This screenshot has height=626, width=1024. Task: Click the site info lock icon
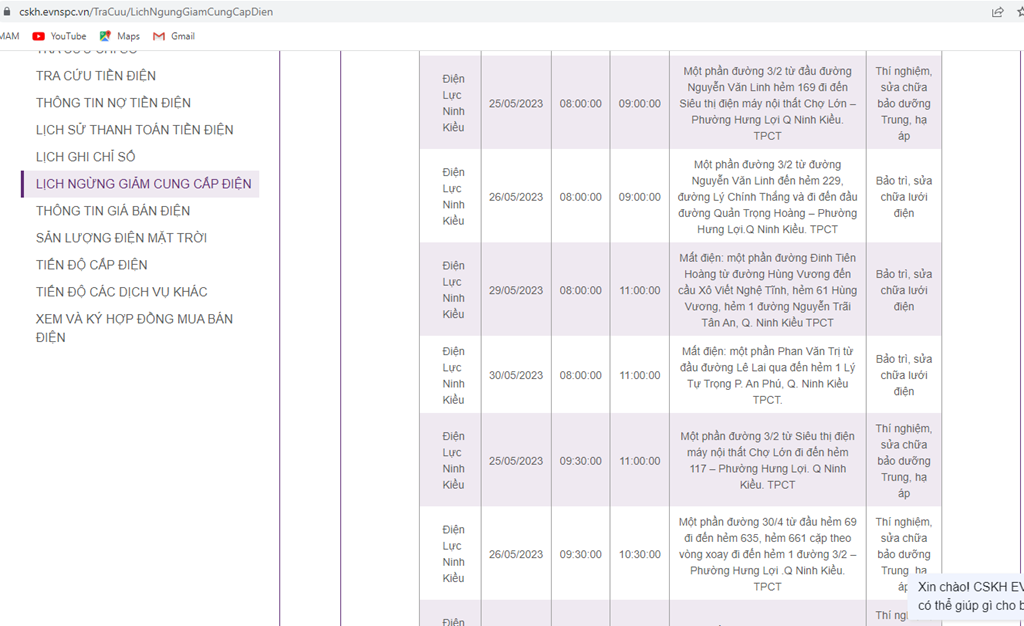click(8, 12)
